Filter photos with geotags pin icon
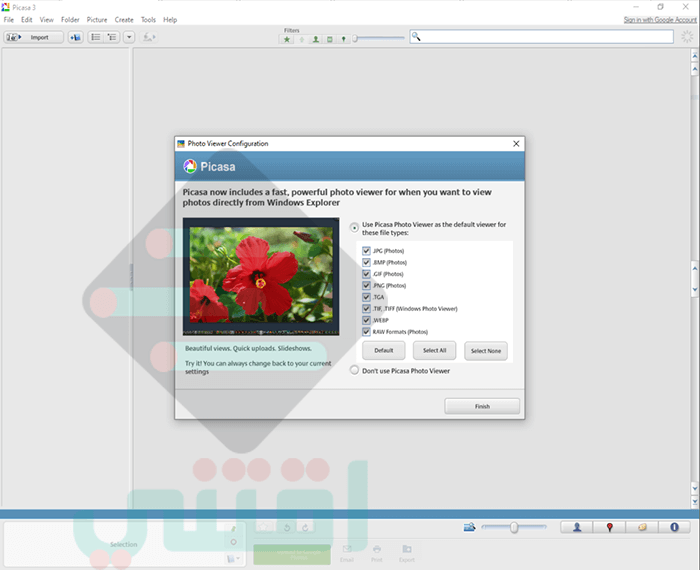The height and width of the screenshot is (570, 700). point(343,39)
